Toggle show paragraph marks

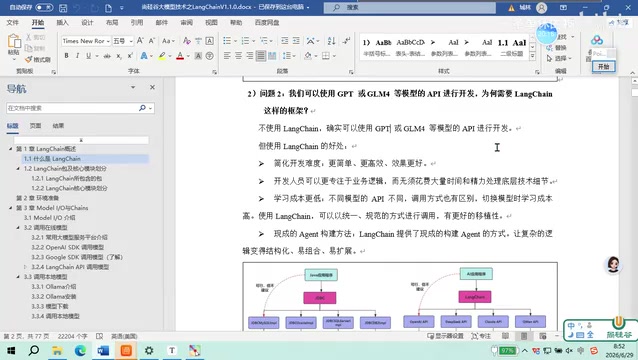coord(346,41)
